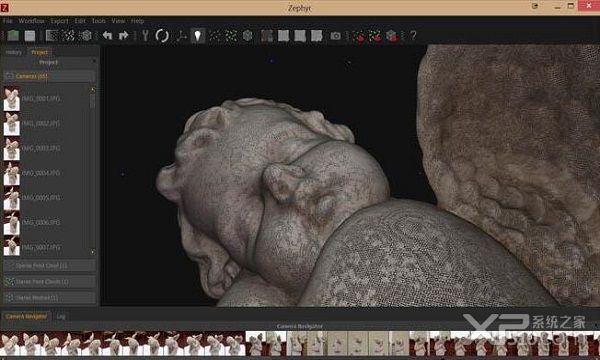Open the View menu
This screenshot has height=360, width=600.
pyautogui.click(x=118, y=21)
